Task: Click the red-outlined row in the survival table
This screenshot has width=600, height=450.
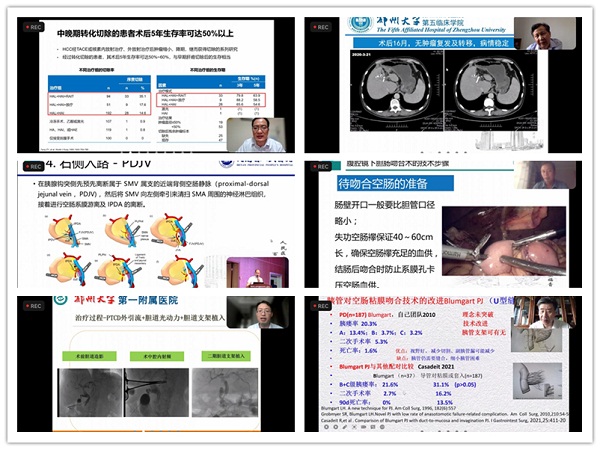Action: click(215, 102)
